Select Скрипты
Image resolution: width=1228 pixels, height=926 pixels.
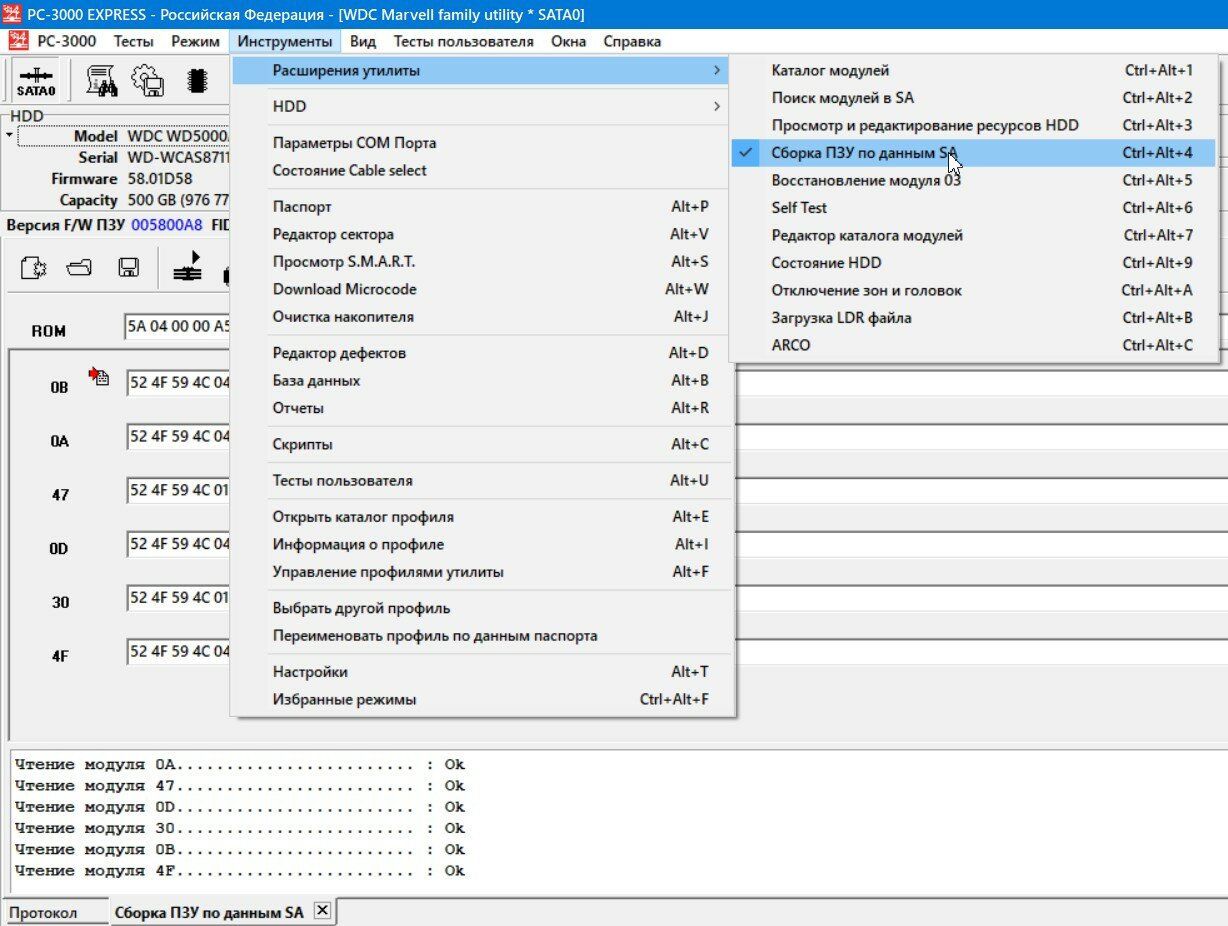(x=483, y=444)
